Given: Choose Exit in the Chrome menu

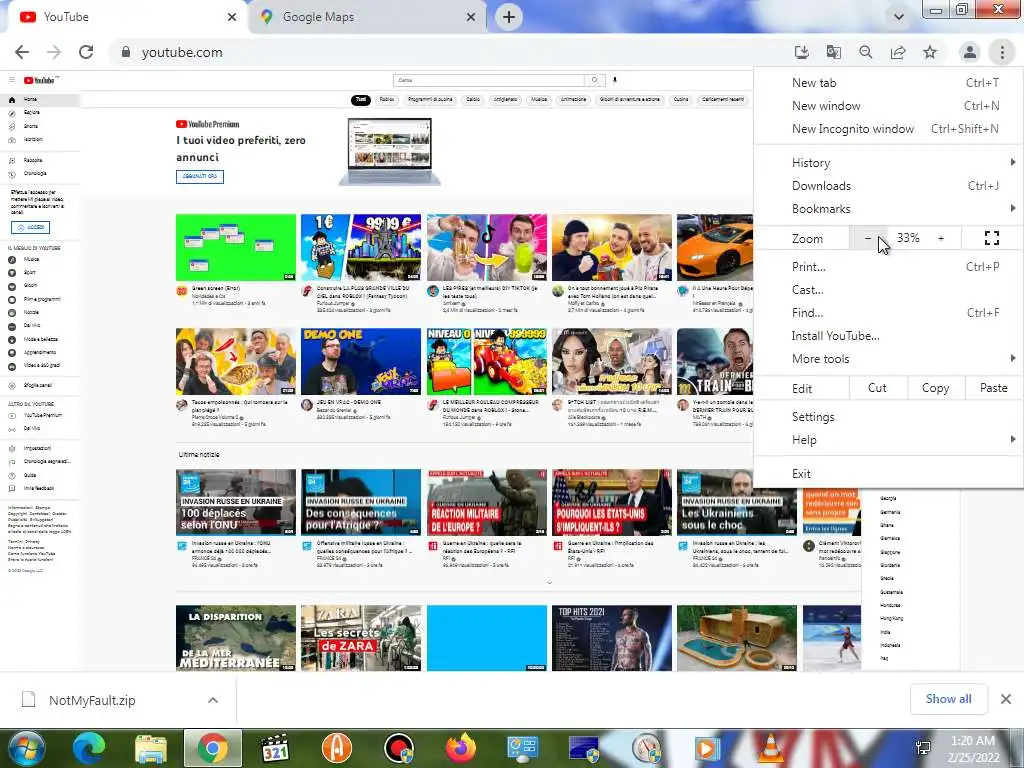Looking at the screenshot, I should [x=888, y=473].
